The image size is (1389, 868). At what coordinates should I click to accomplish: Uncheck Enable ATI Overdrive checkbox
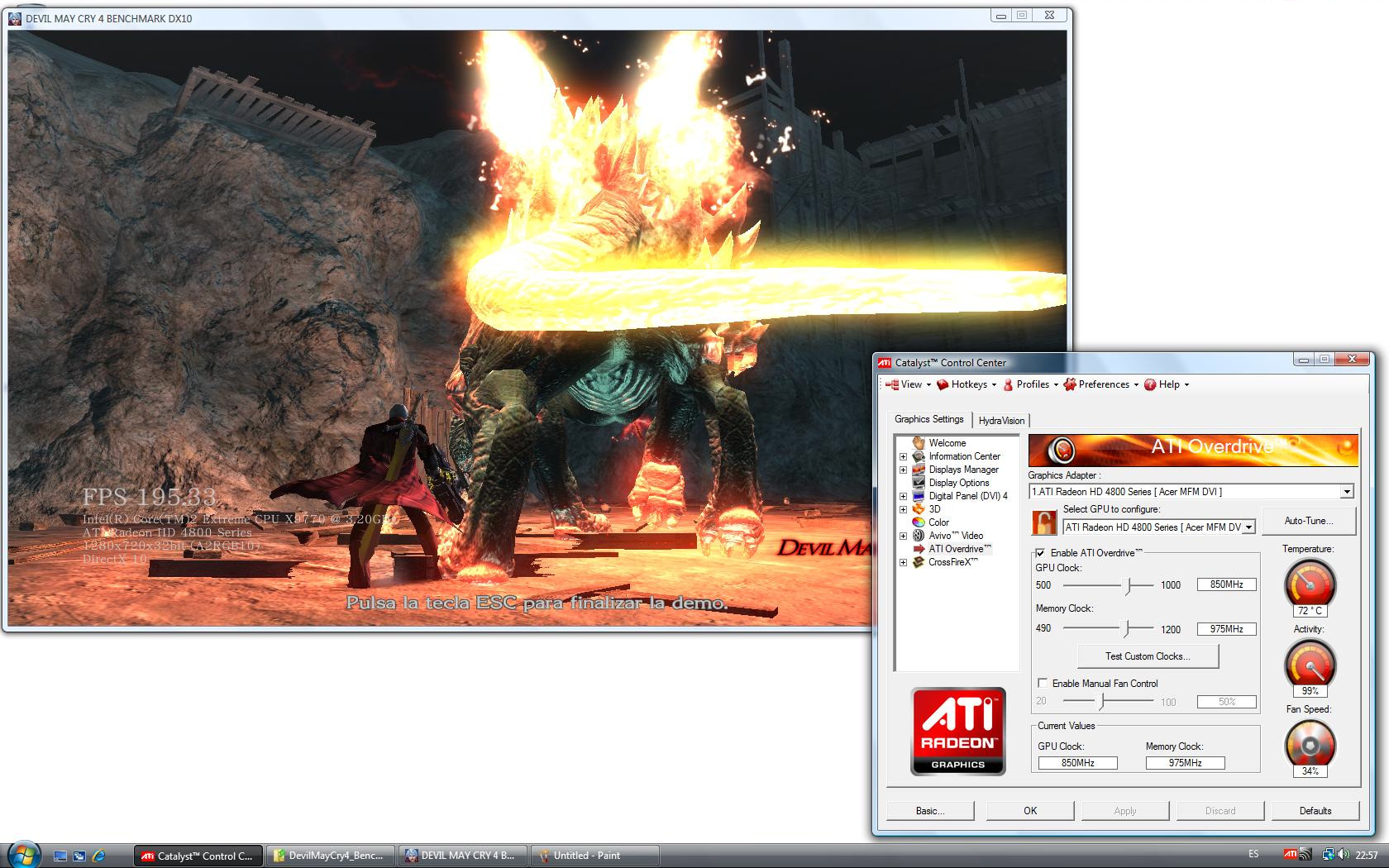[x=1040, y=553]
